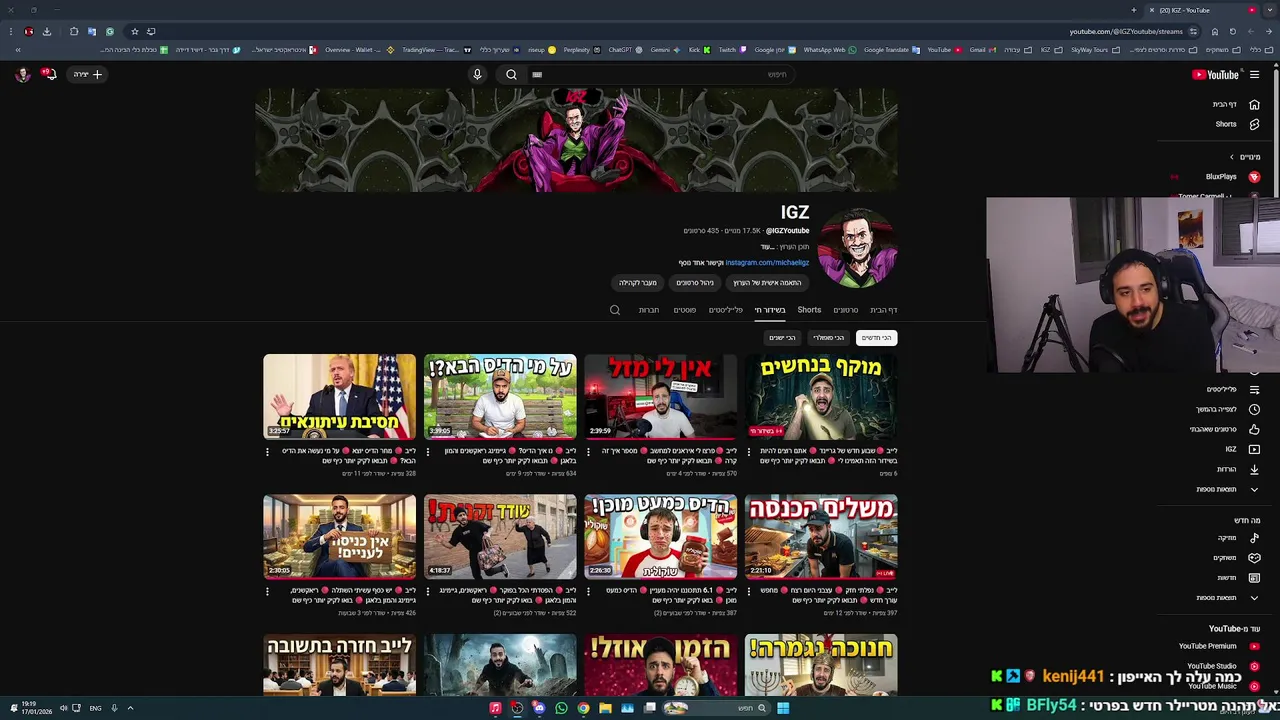Open the park bench 3:39:05 thumbnail
Viewport: 1280px width, 720px height.
click(x=500, y=397)
